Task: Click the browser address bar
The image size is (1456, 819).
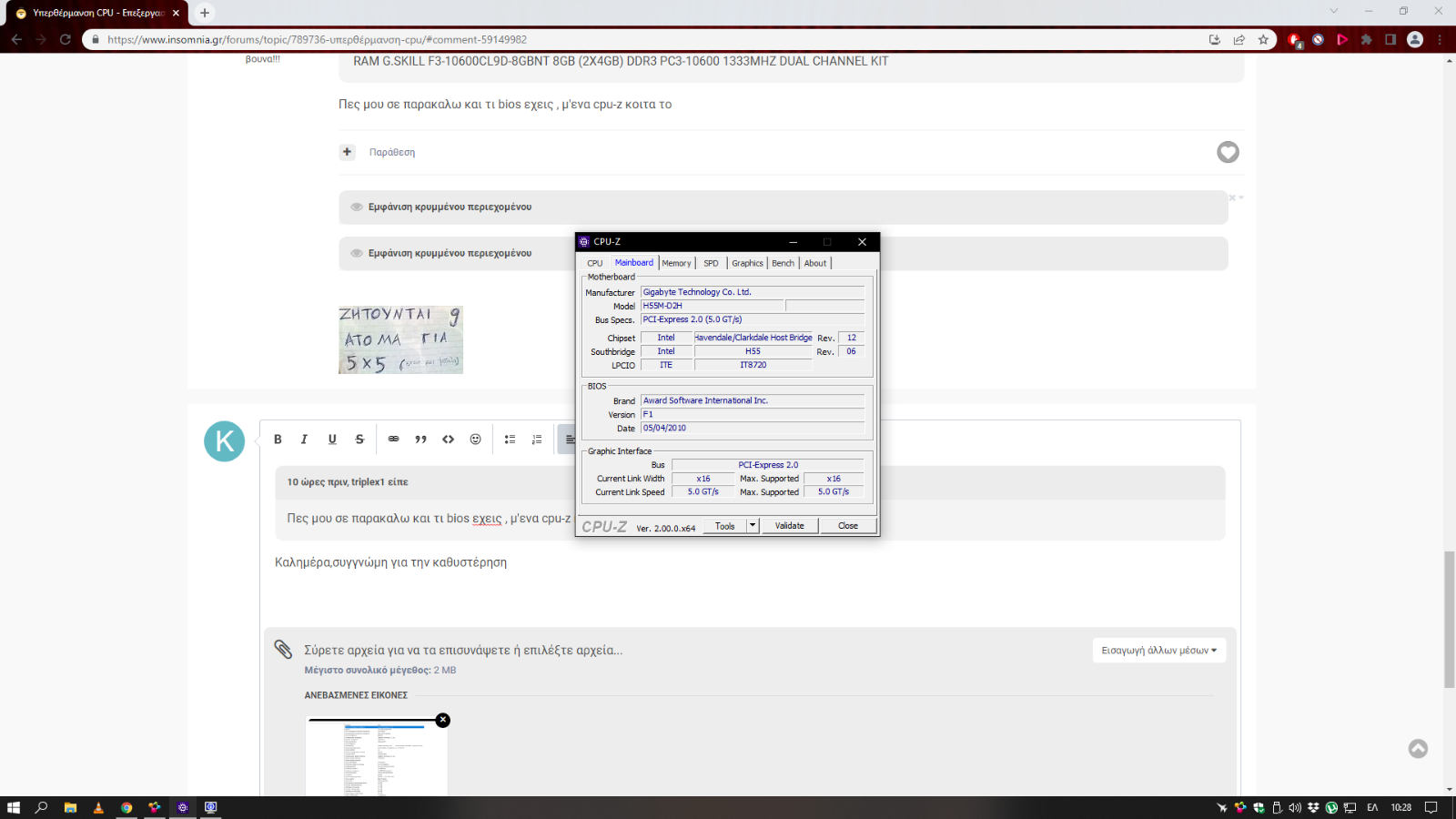Action: point(646,39)
